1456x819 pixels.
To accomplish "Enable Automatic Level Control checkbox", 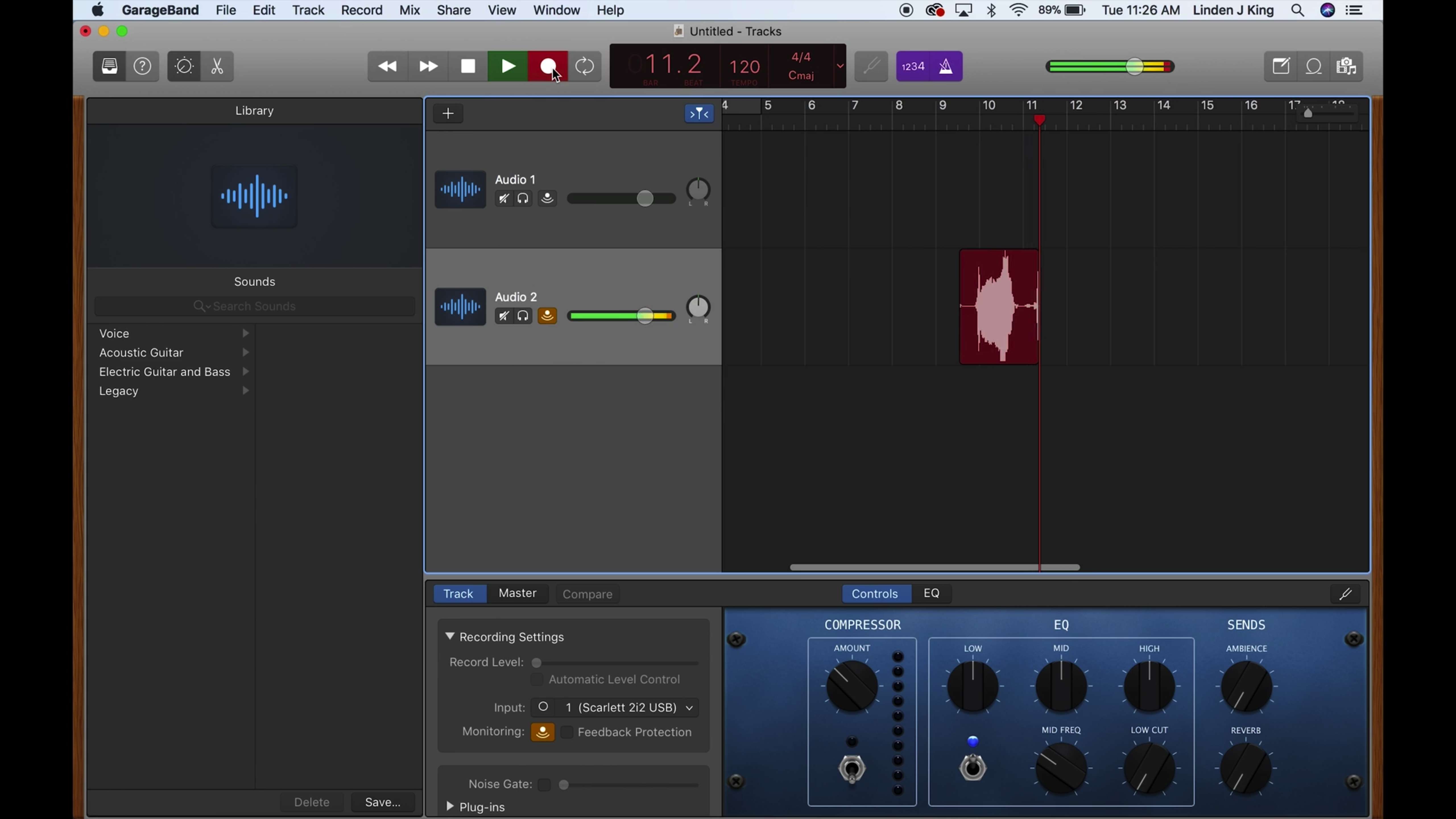I will [537, 679].
